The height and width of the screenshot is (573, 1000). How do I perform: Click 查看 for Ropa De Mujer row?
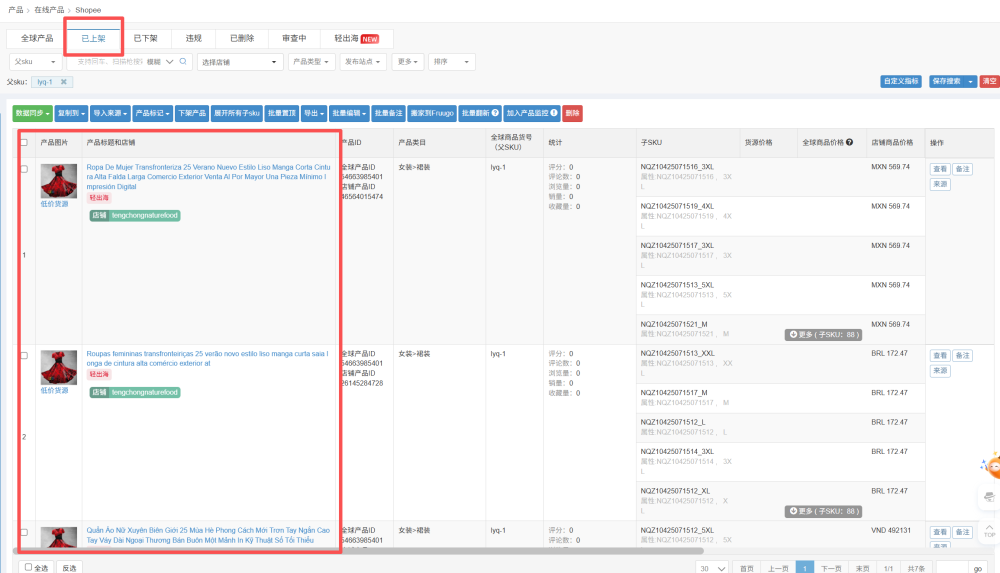[x=940, y=169]
